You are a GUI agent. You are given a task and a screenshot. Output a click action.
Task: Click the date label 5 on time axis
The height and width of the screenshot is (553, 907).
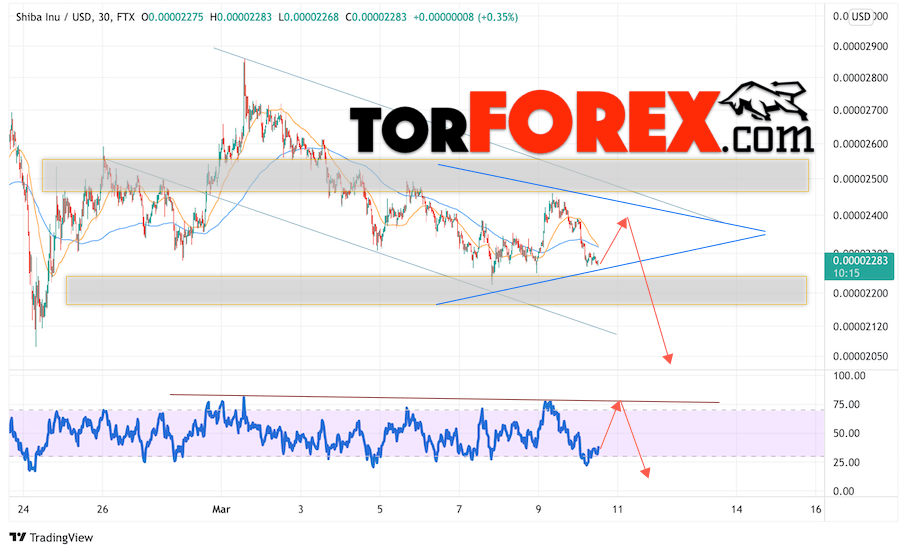click(x=379, y=510)
